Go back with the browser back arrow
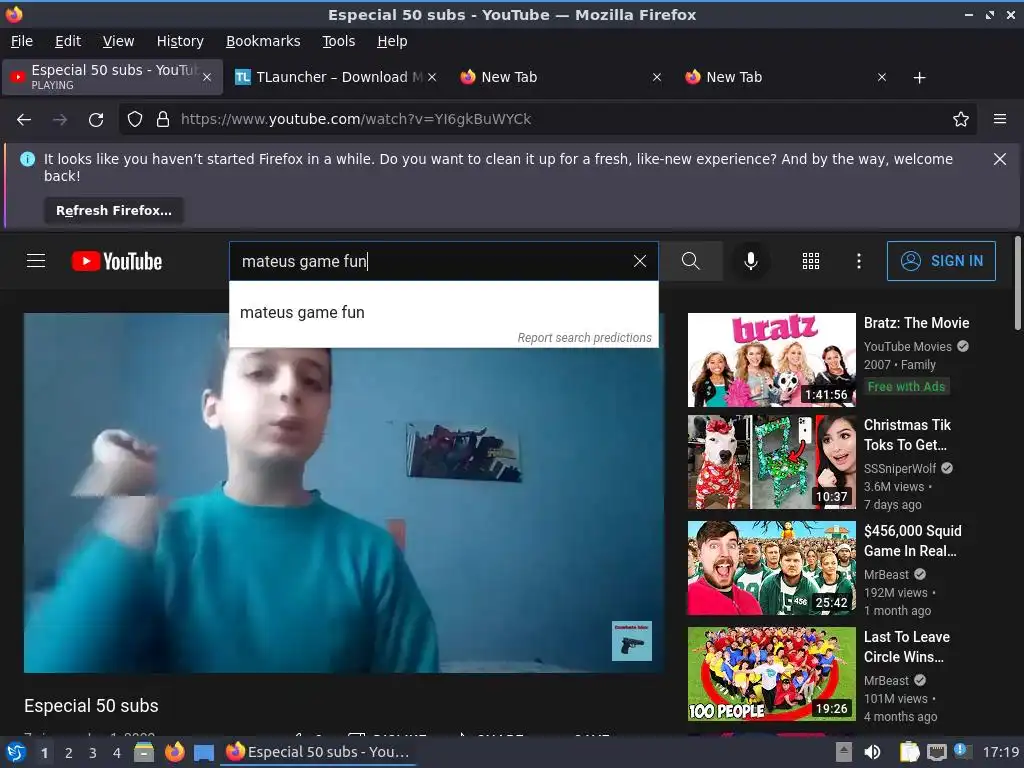The width and height of the screenshot is (1024, 768). (x=24, y=120)
